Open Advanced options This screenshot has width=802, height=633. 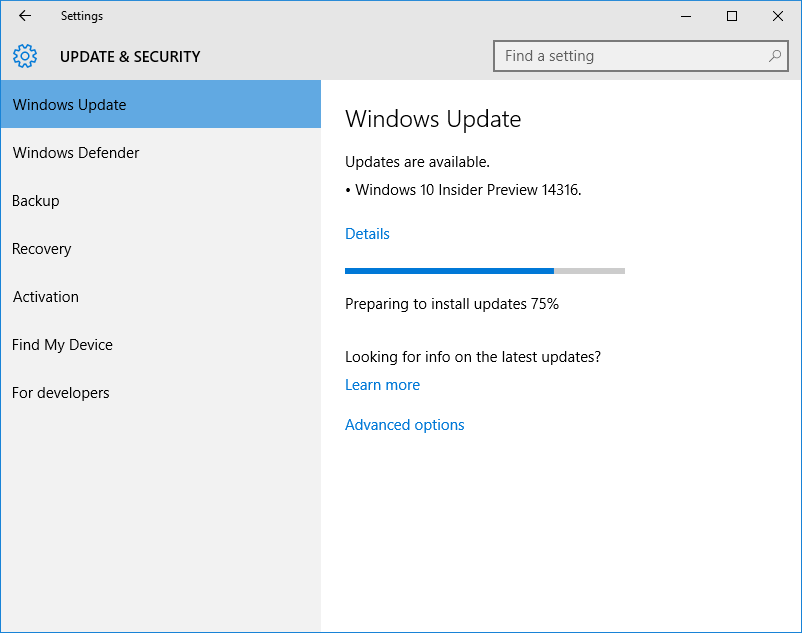pyautogui.click(x=404, y=425)
